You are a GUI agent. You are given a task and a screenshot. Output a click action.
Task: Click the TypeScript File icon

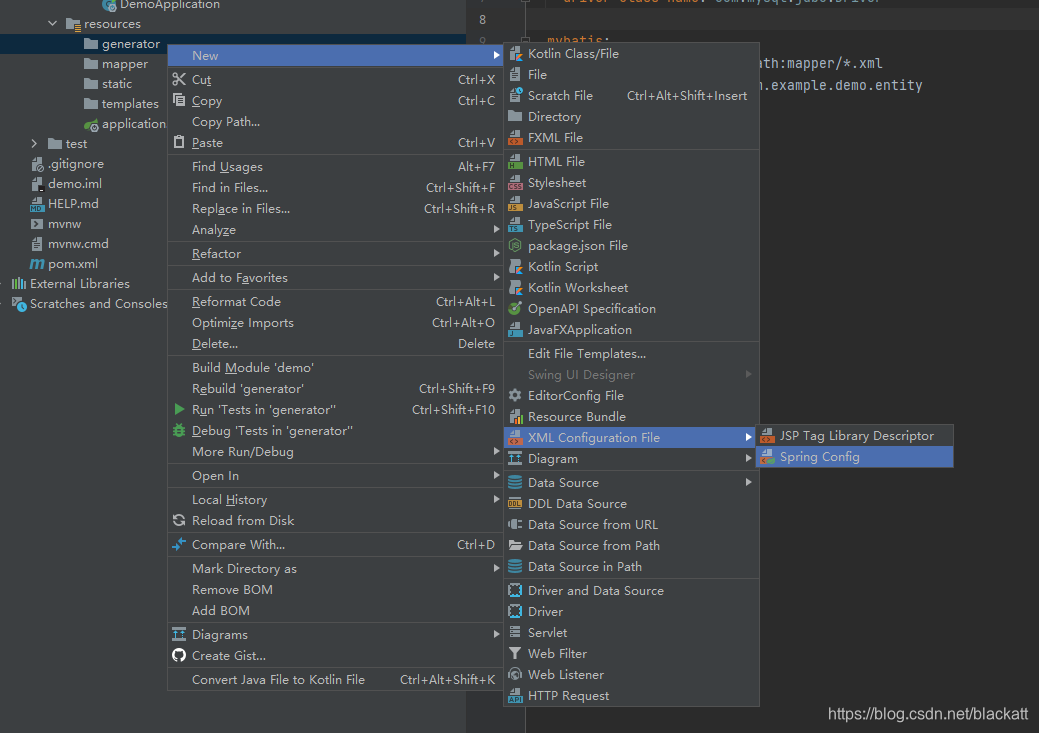click(x=516, y=225)
